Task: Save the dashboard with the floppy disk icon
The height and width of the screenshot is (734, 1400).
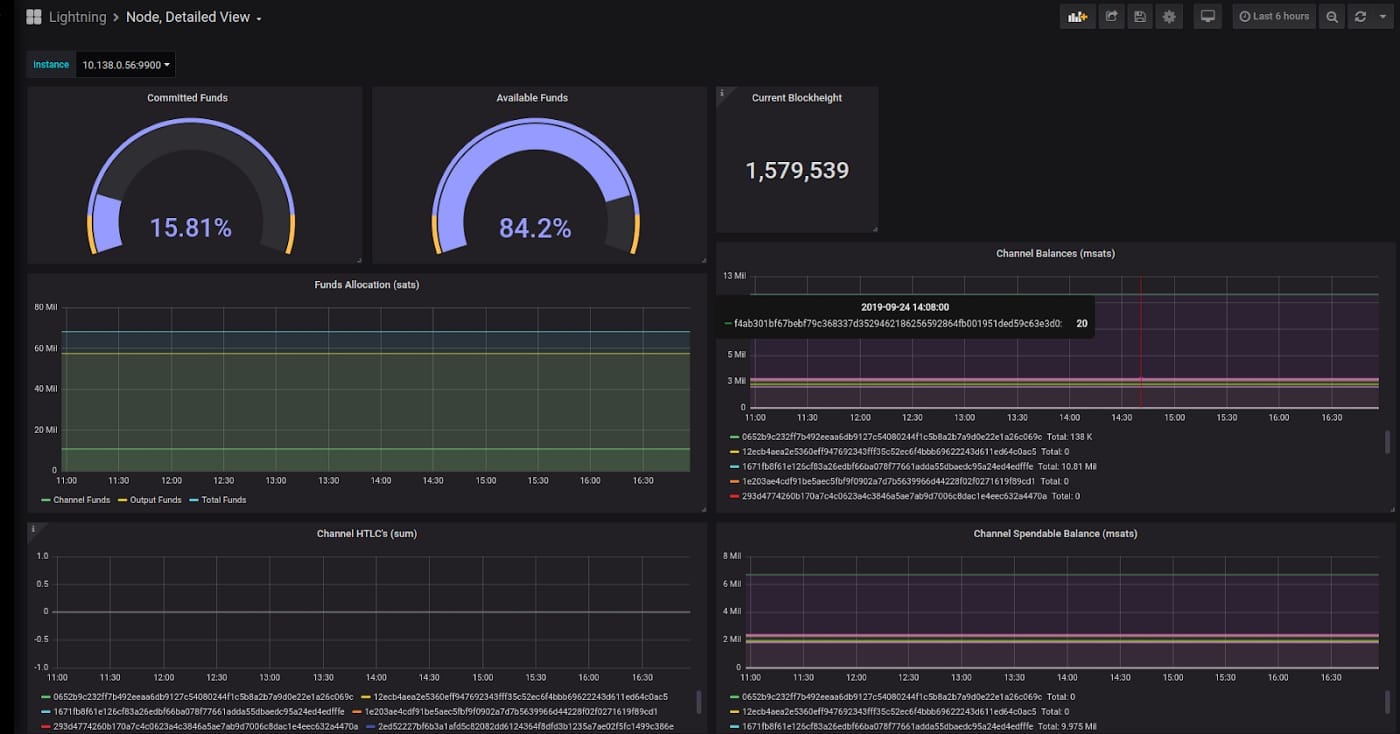Action: click(x=1139, y=17)
